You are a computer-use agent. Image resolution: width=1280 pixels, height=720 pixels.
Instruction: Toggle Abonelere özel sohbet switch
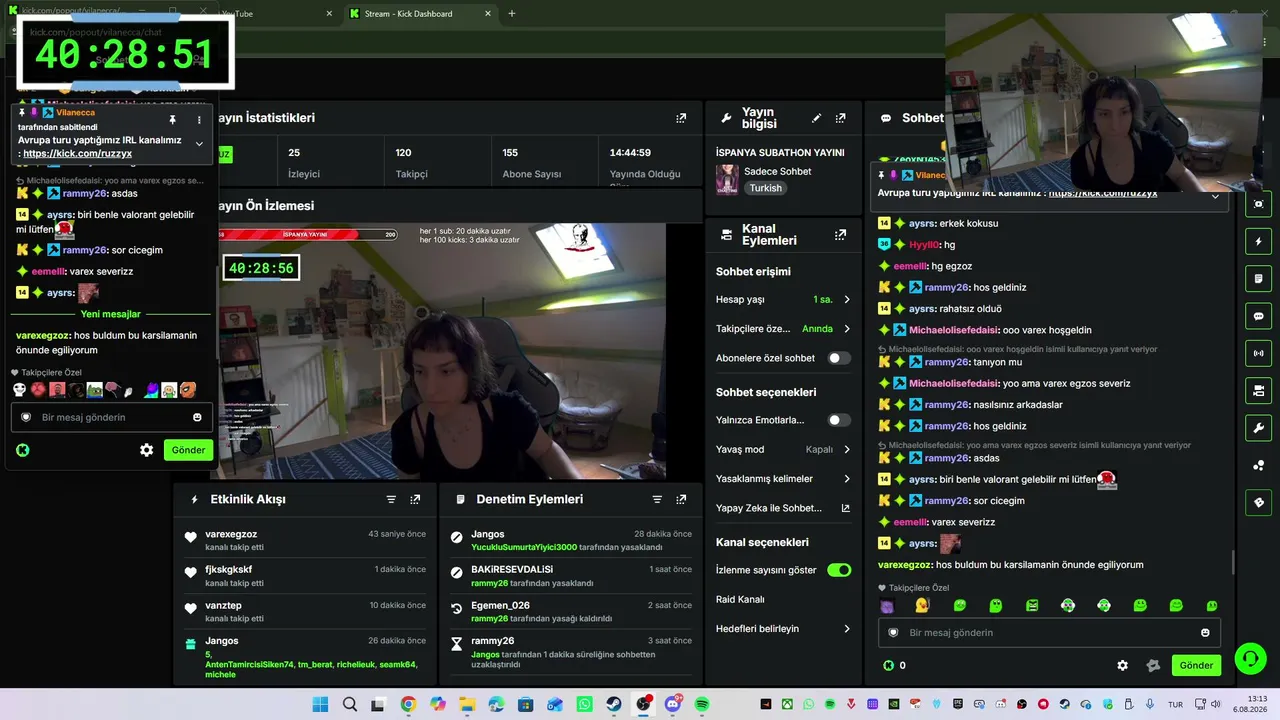click(x=839, y=358)
